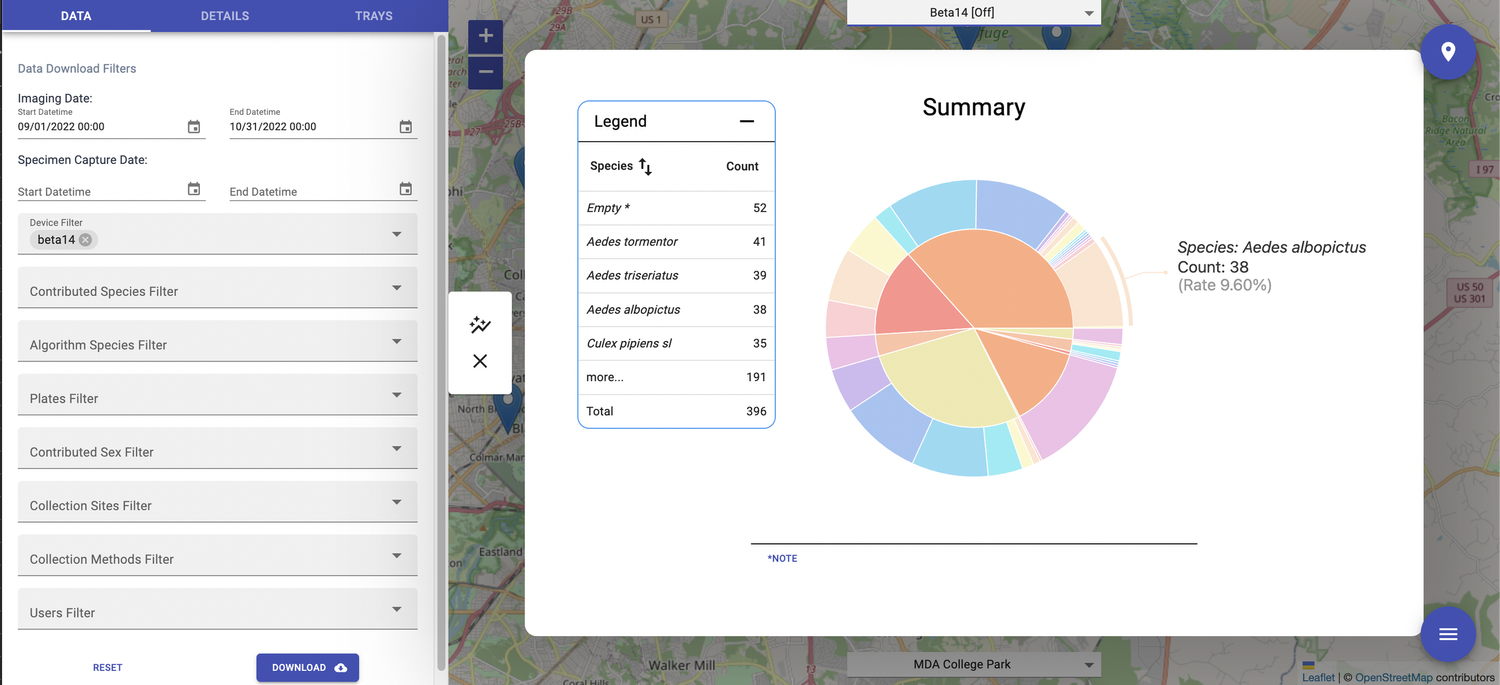Viewport: 1500px width, 685px height.
Task: Open the Plates Filter dropdown
Action: [x=218, y=394]
